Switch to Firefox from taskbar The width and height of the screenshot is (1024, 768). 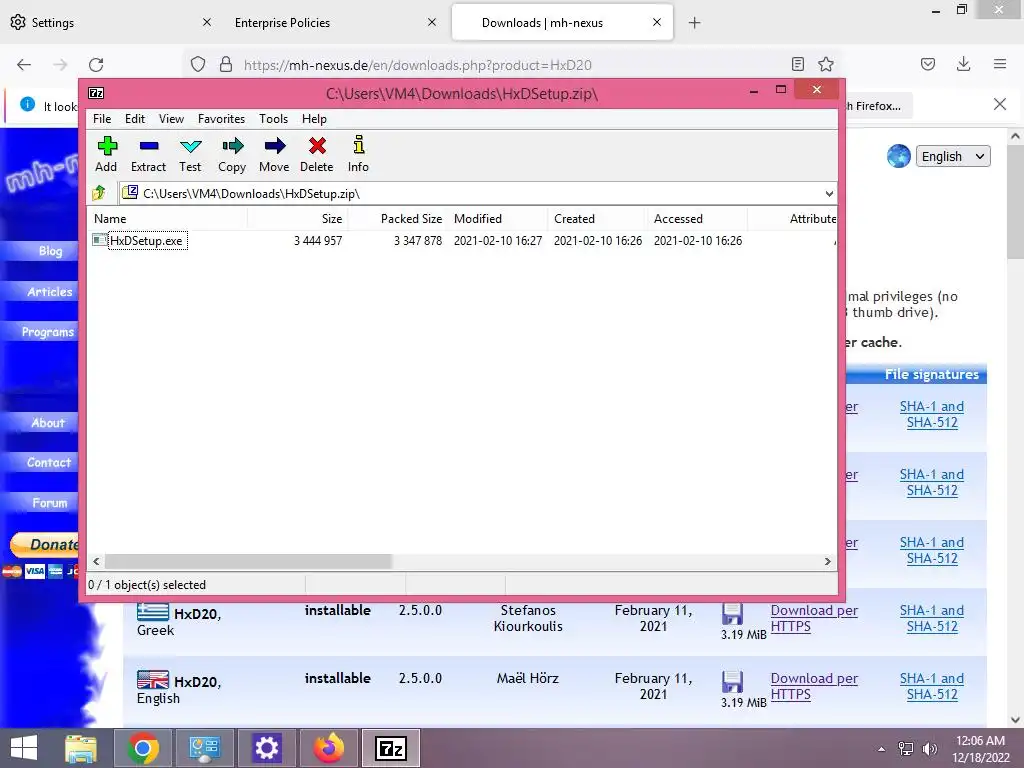point(328,748)
